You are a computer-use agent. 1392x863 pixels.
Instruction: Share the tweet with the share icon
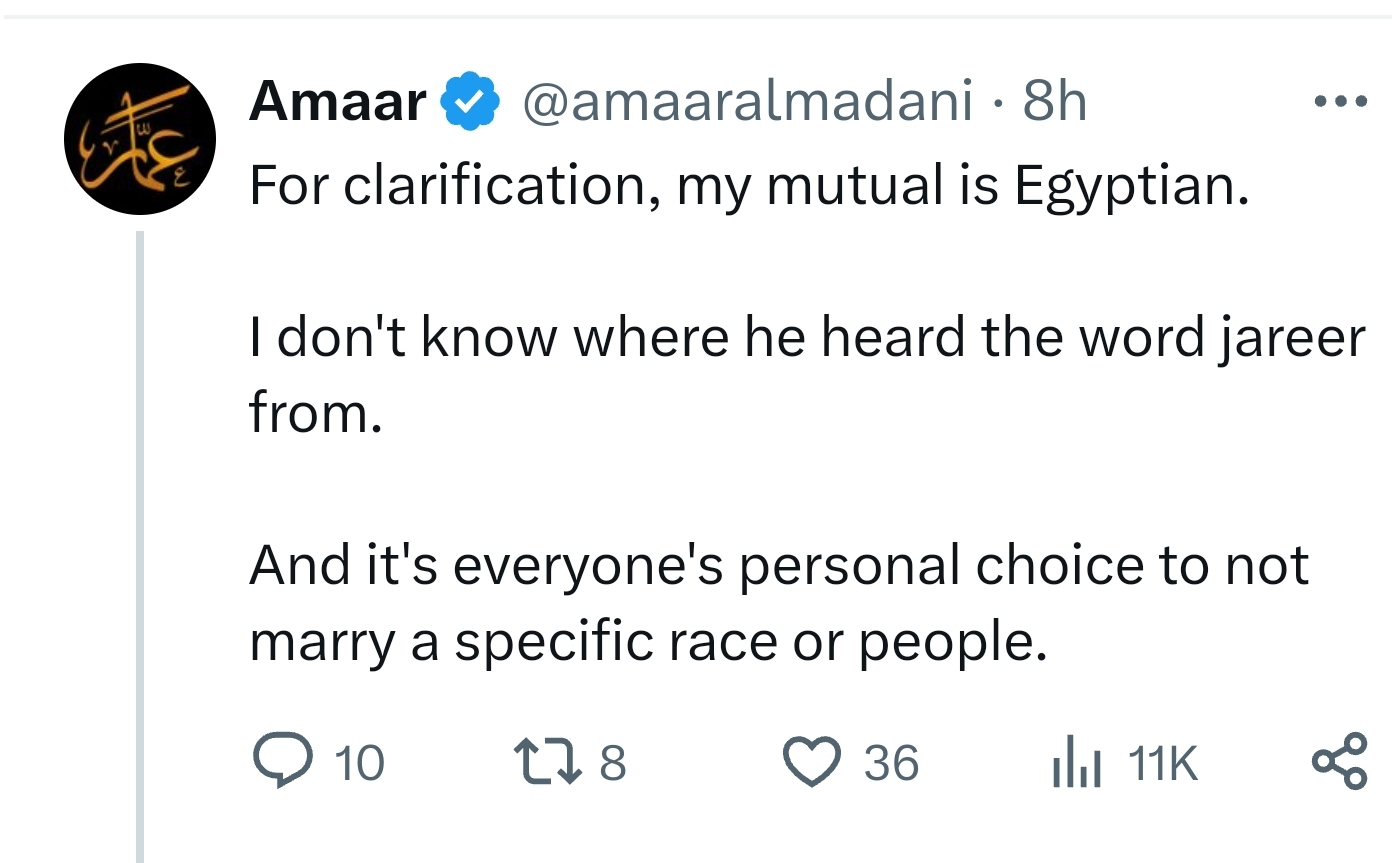tap(1339, 760)
